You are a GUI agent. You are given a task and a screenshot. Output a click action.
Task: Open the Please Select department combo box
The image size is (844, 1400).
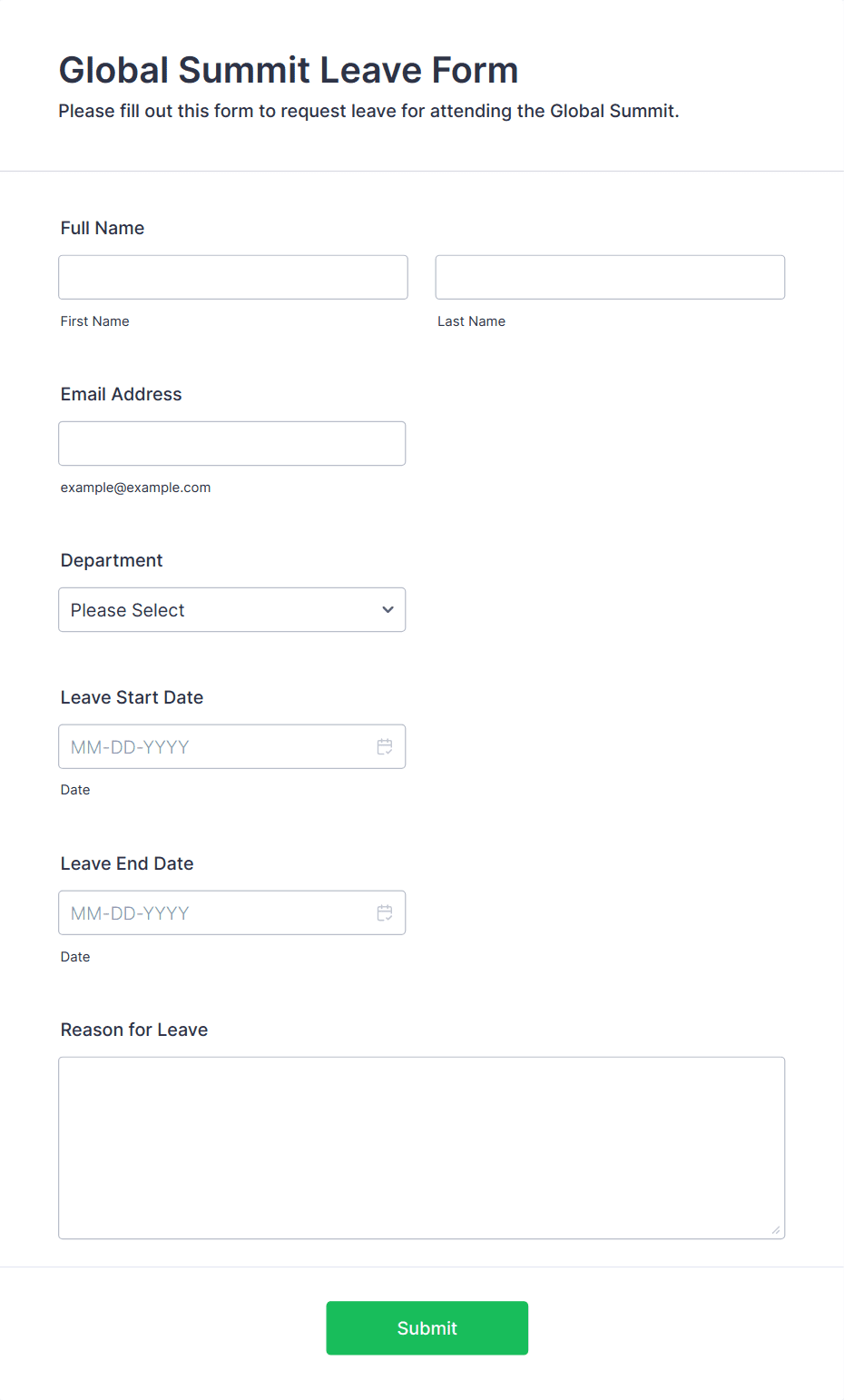[232, 609]
